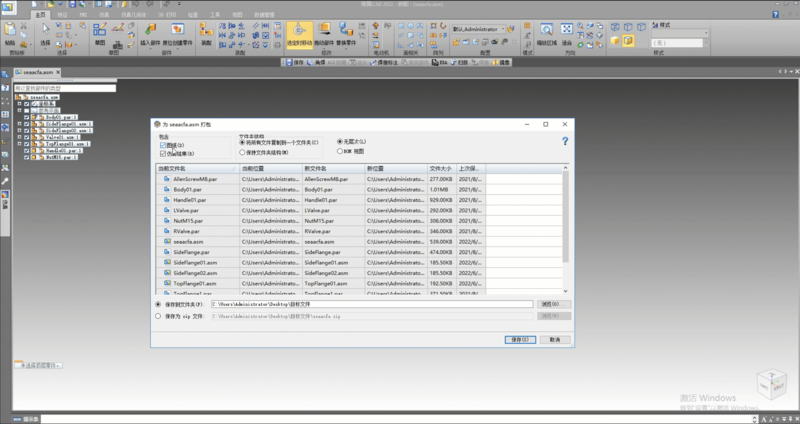The height and width of the screenshot is (424, 800).
Task: Expand the TopFlange01.asm tree node
Action: (19, 143)
